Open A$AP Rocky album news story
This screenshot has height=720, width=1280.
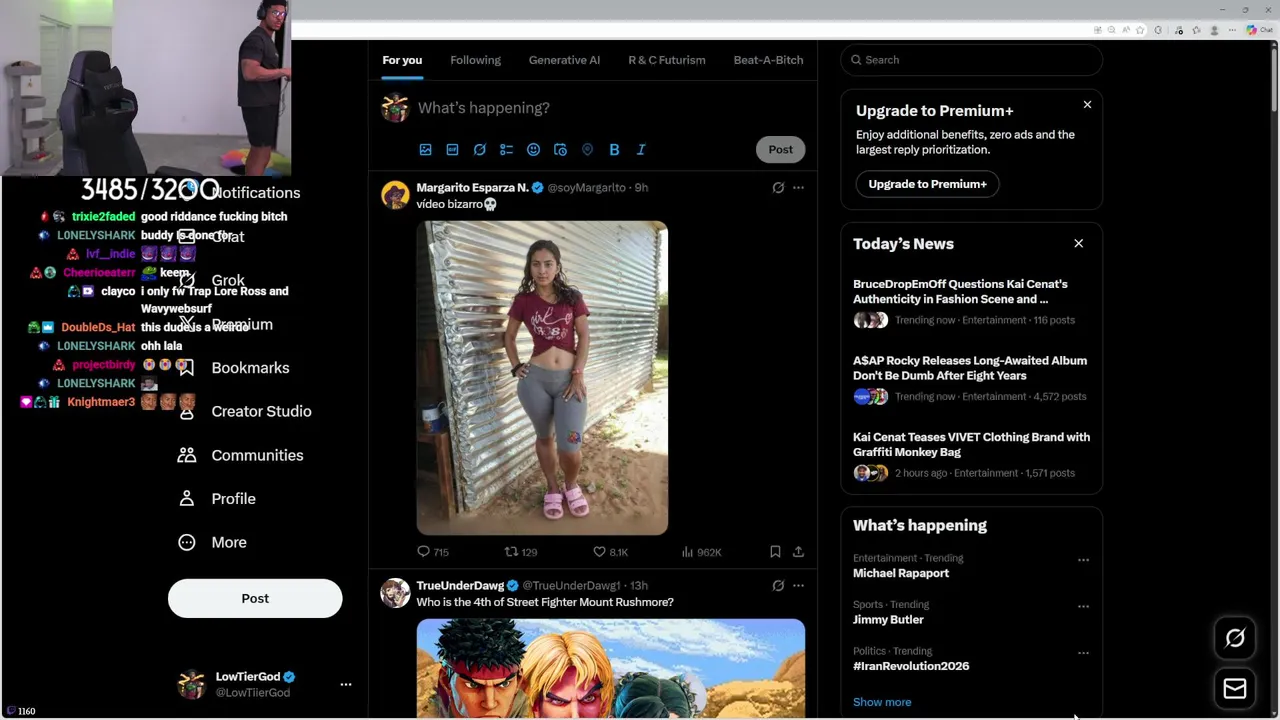[971, 379]
